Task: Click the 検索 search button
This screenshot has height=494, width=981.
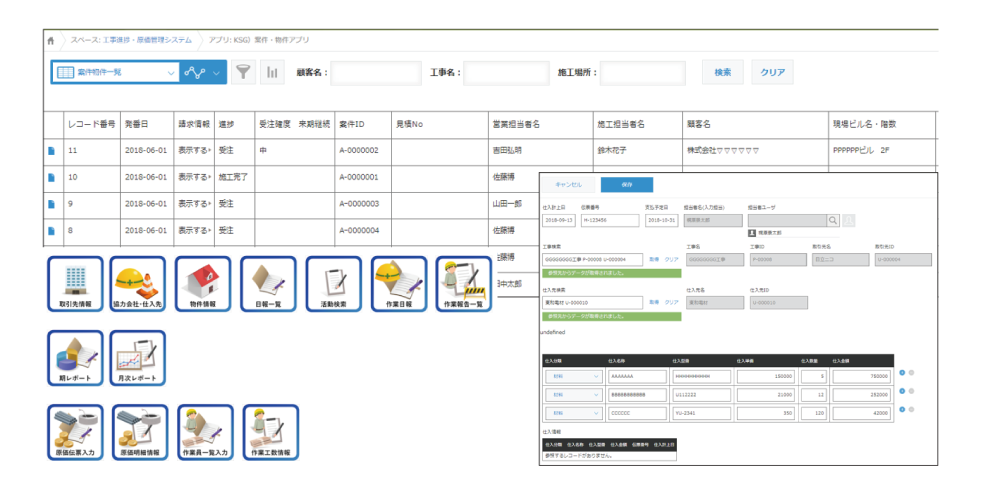Action: [723, 73]
